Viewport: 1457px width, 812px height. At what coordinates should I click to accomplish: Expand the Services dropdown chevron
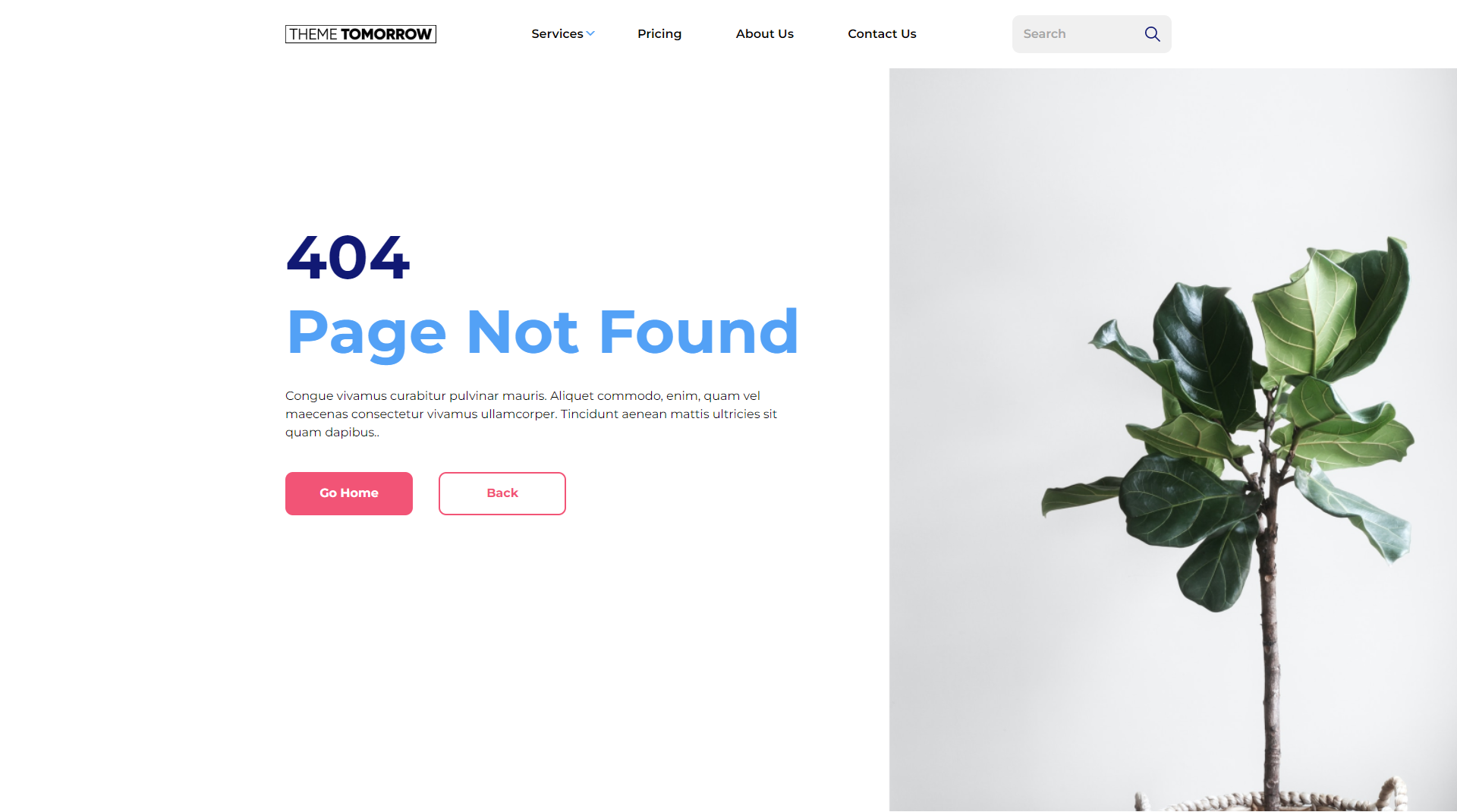(x=590, y=33)
